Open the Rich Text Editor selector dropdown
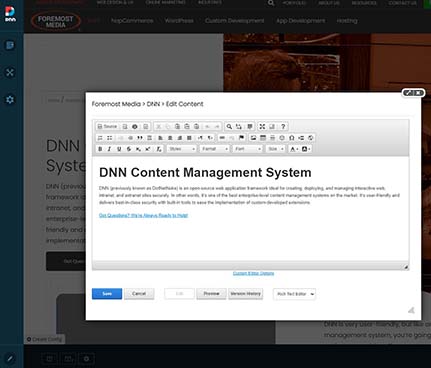The width and height of the screenshot is (431, 368). (x=294, y=294)
